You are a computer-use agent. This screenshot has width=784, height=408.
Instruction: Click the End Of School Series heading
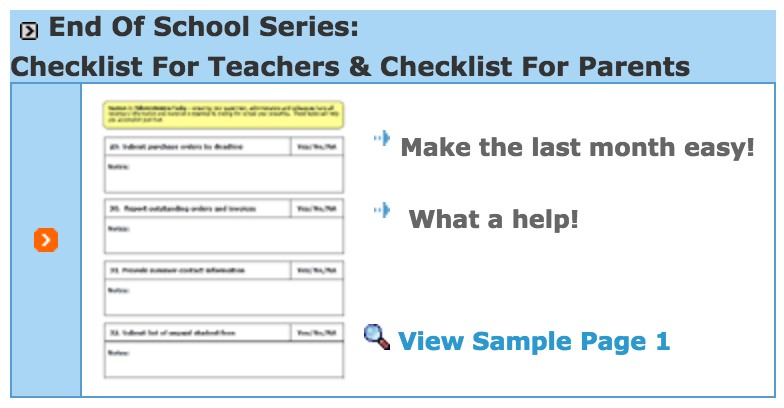pos(204,27)
